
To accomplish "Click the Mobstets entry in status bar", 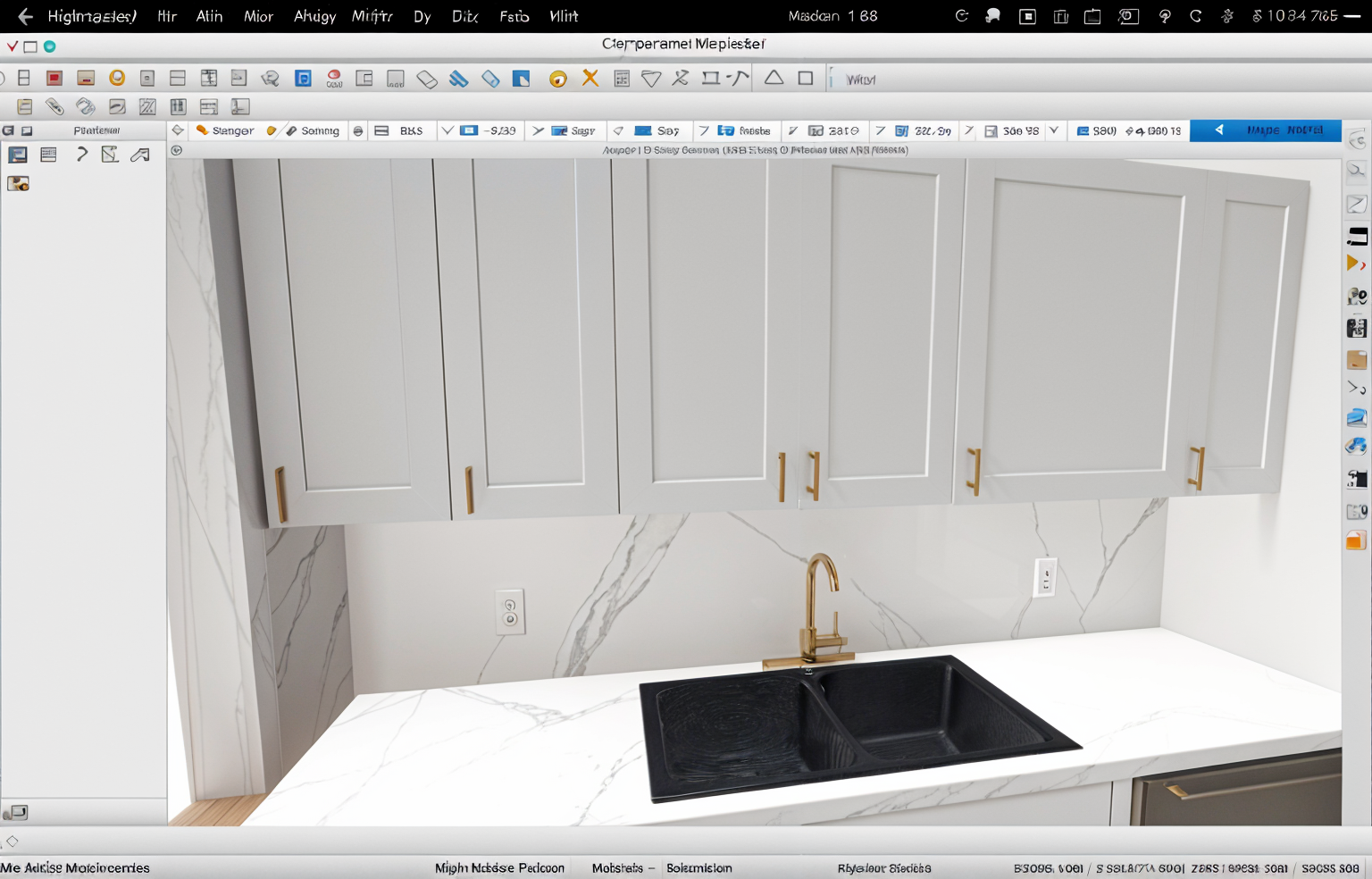I will click(617, 867).
